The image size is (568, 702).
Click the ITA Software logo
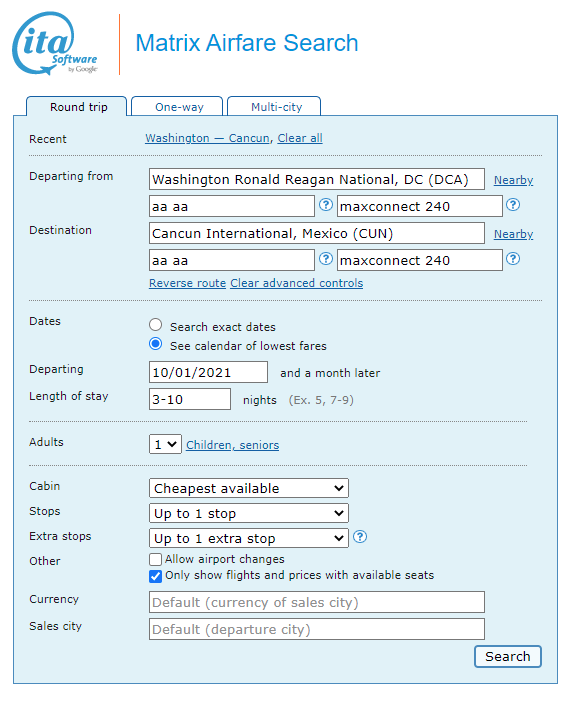[55, 43]
